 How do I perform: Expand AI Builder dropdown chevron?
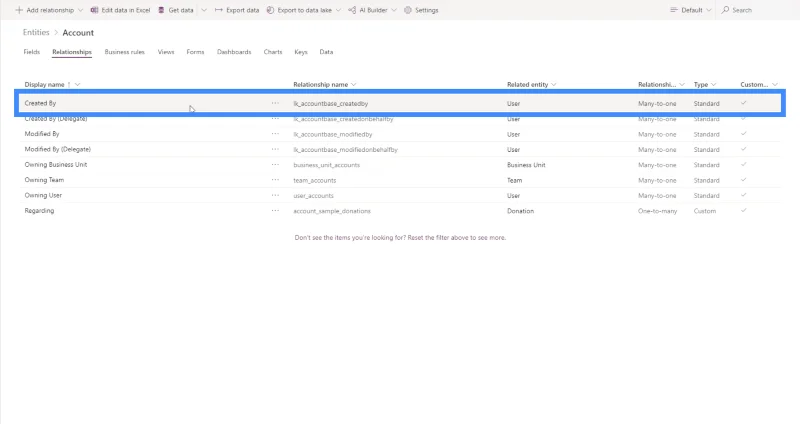click(x=394, y=10)
